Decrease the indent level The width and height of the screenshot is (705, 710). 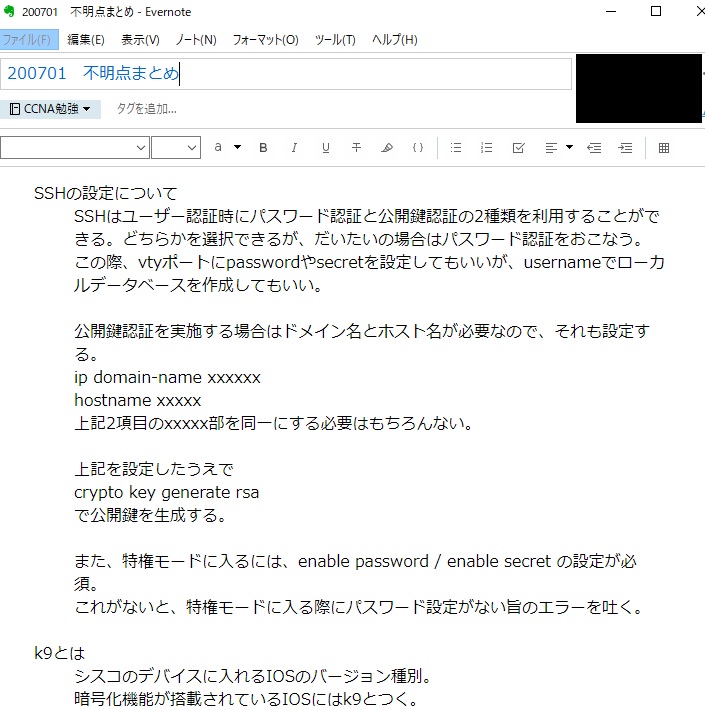(594, 148)
